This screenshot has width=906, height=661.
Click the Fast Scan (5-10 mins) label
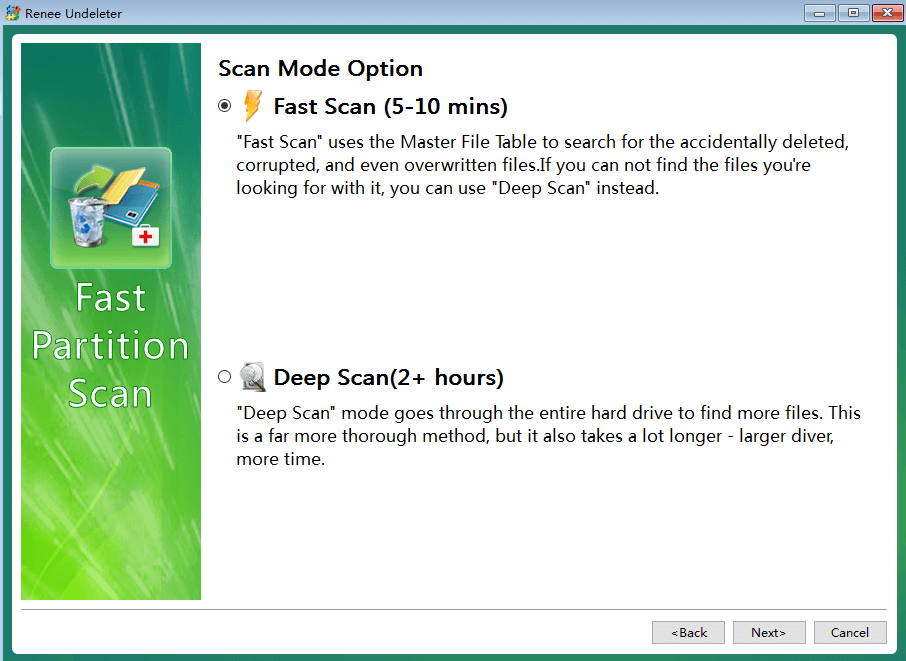click(391, 106)
